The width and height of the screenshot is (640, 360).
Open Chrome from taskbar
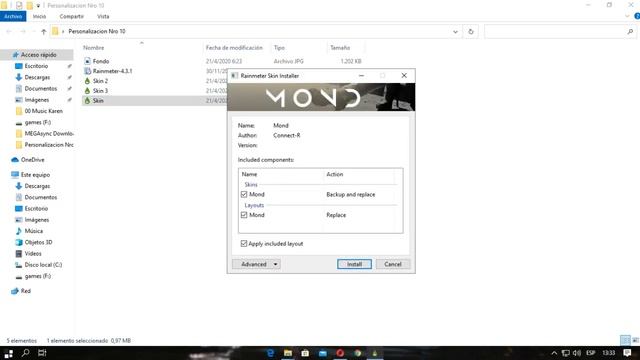click(358, 353)
